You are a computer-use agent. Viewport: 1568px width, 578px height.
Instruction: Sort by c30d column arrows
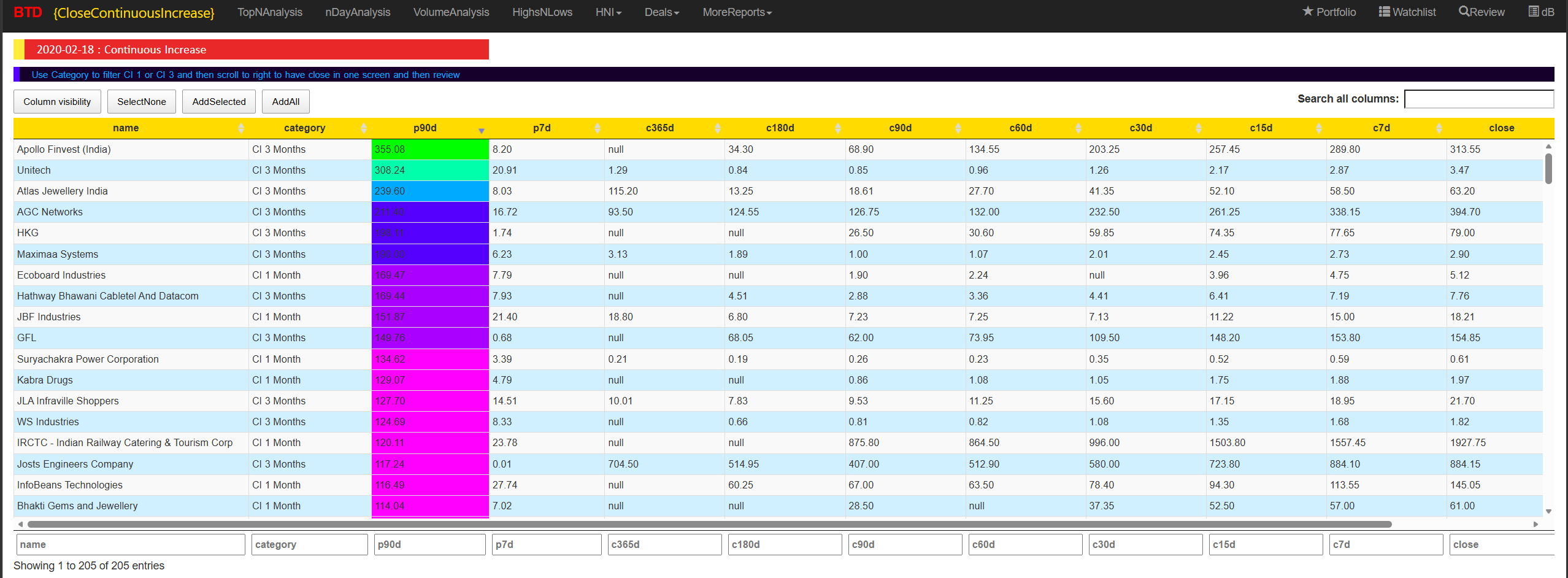click(1199, 128)
